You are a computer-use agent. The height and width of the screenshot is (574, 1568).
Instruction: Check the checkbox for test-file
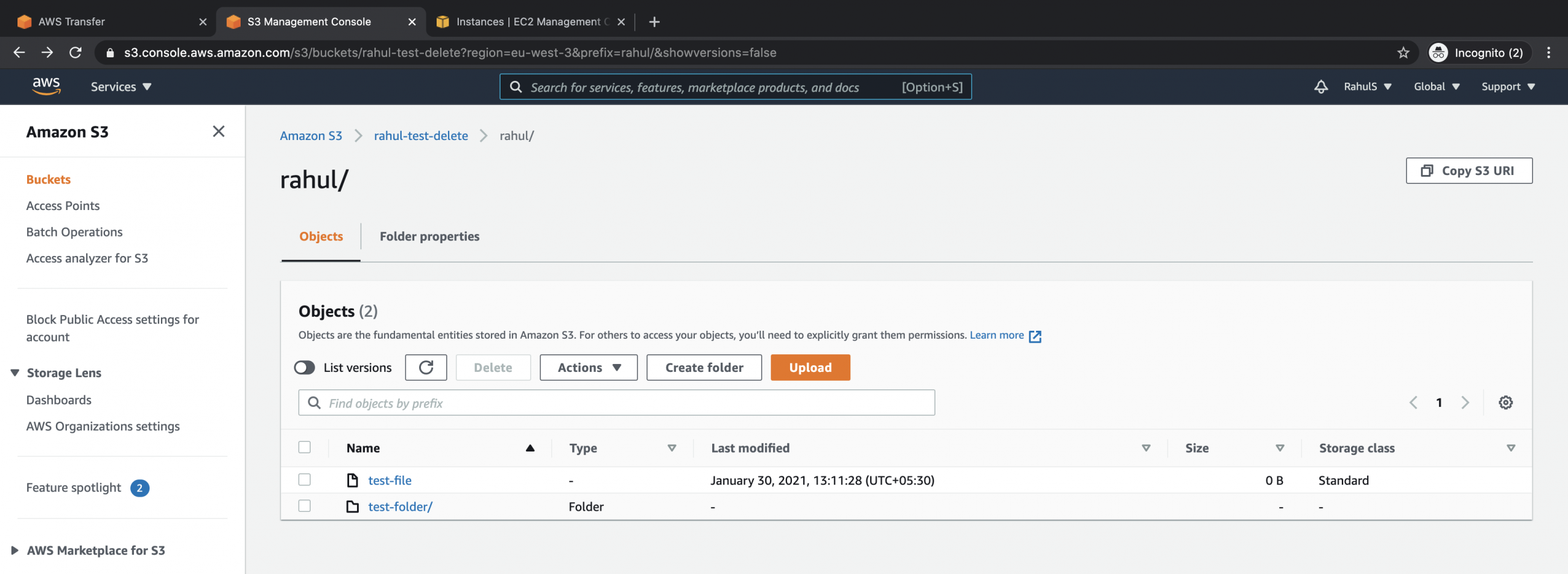305,480
